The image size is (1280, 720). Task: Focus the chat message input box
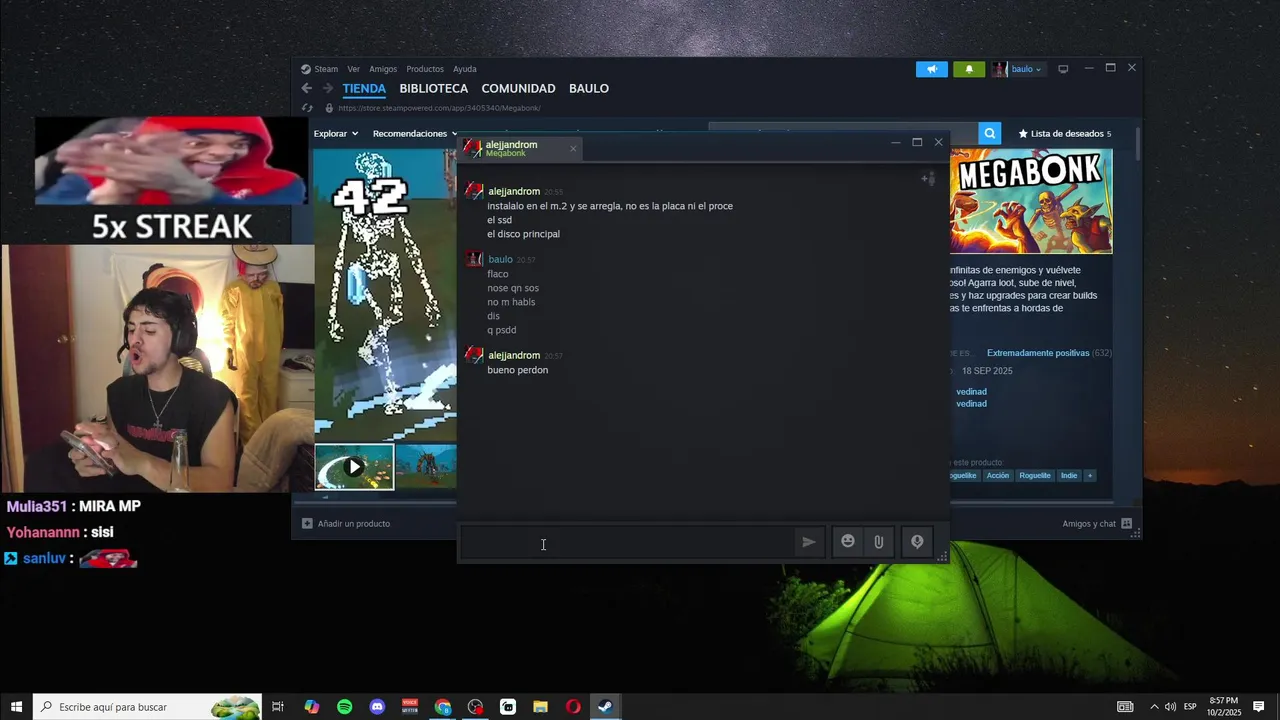[x=627, y=543]
